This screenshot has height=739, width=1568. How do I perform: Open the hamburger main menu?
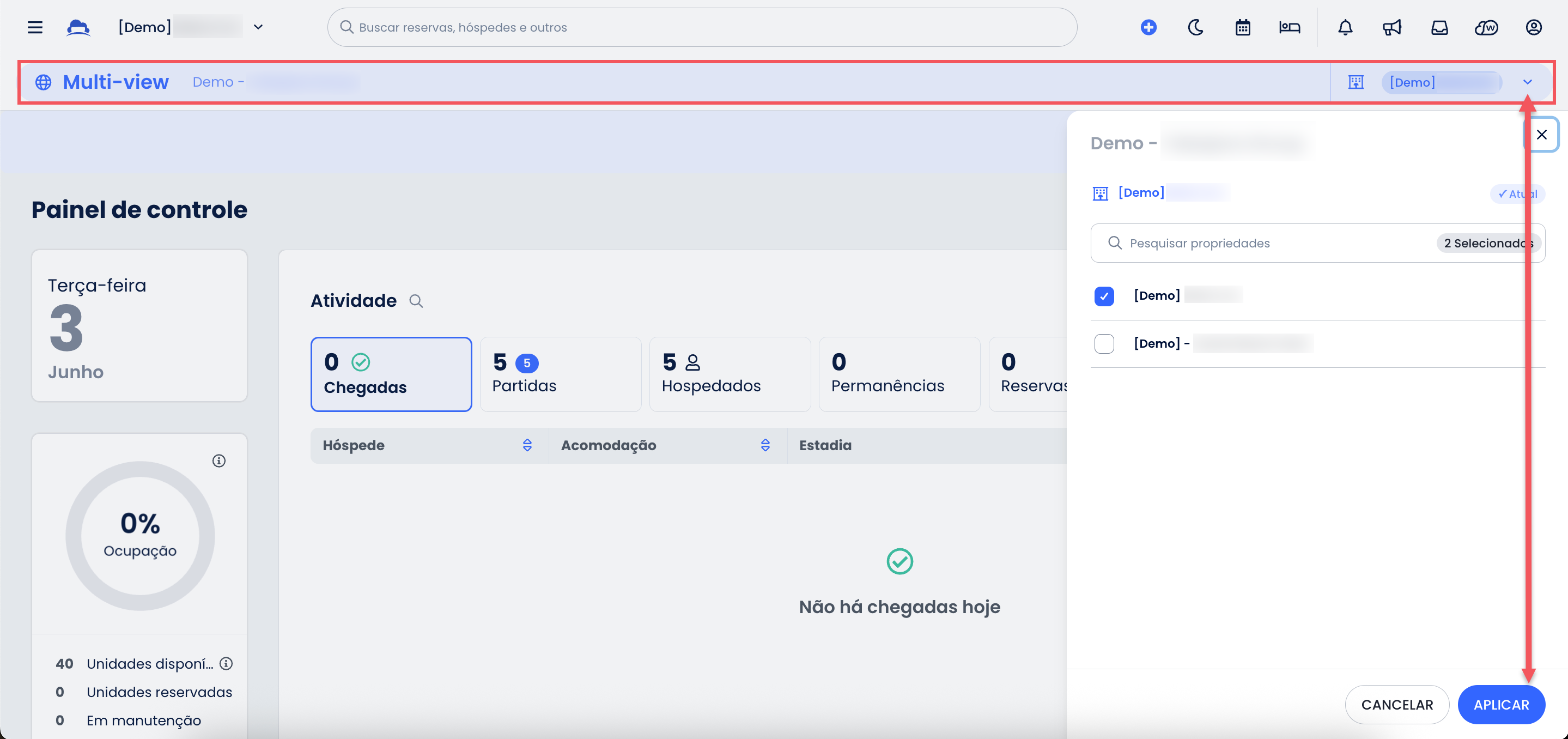coord(35,27)
